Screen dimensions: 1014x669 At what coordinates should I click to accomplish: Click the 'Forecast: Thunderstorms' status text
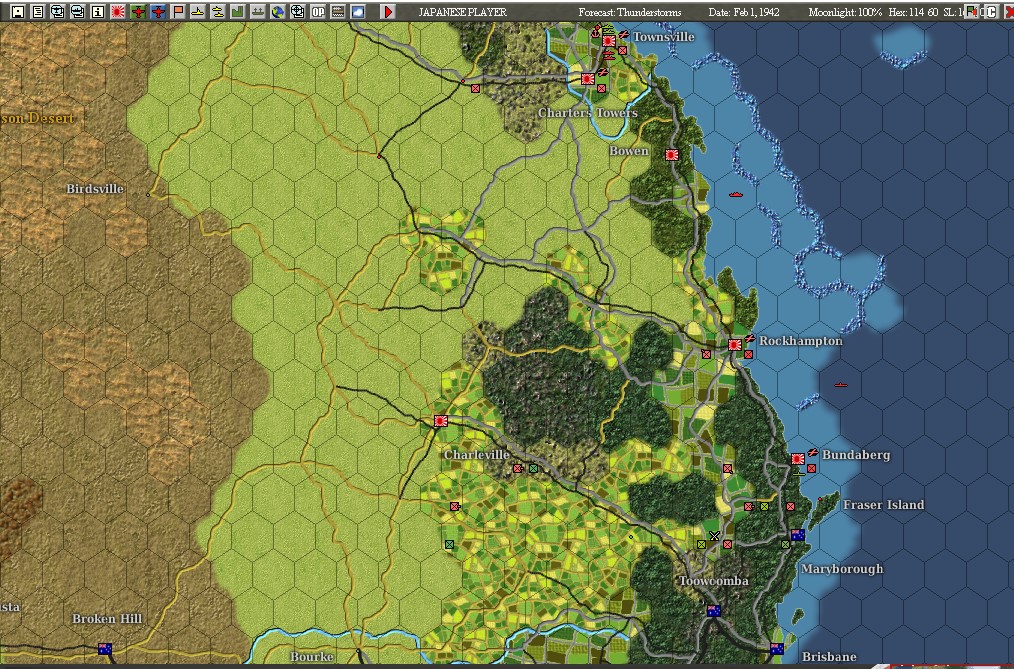tap(630, 12)
